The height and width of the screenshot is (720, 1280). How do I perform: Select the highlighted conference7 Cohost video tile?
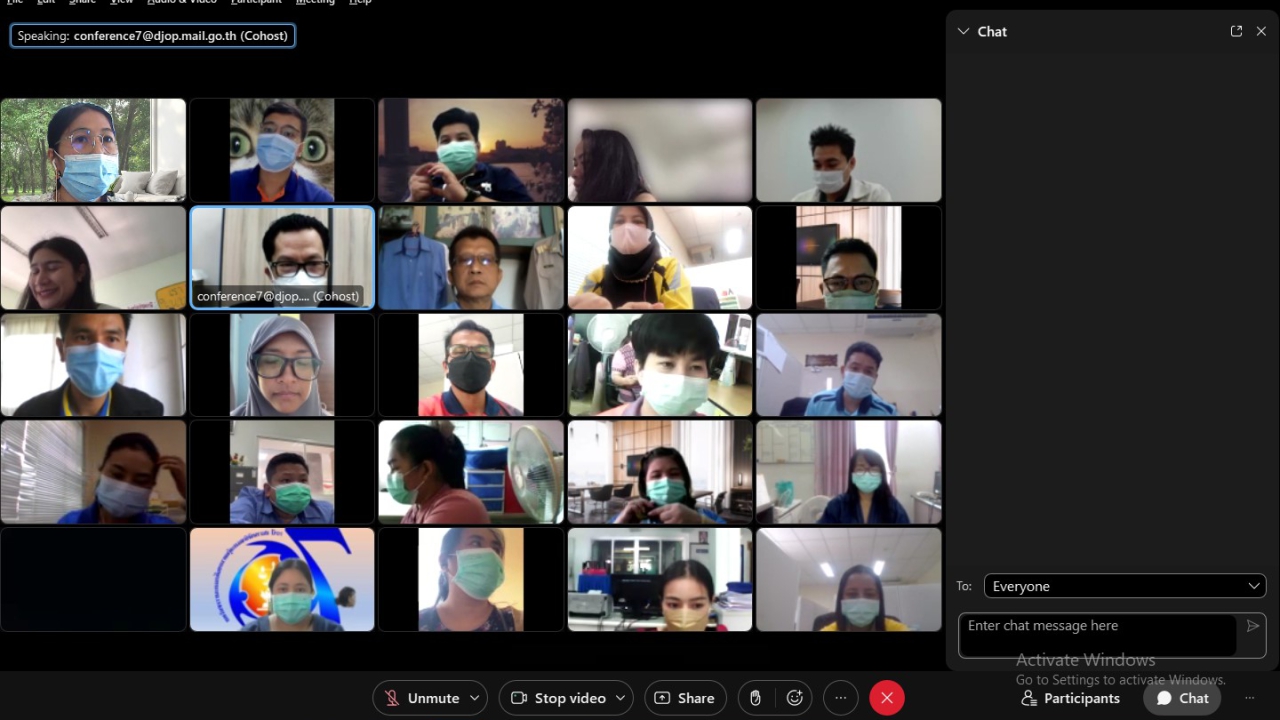tap(282, 257)
